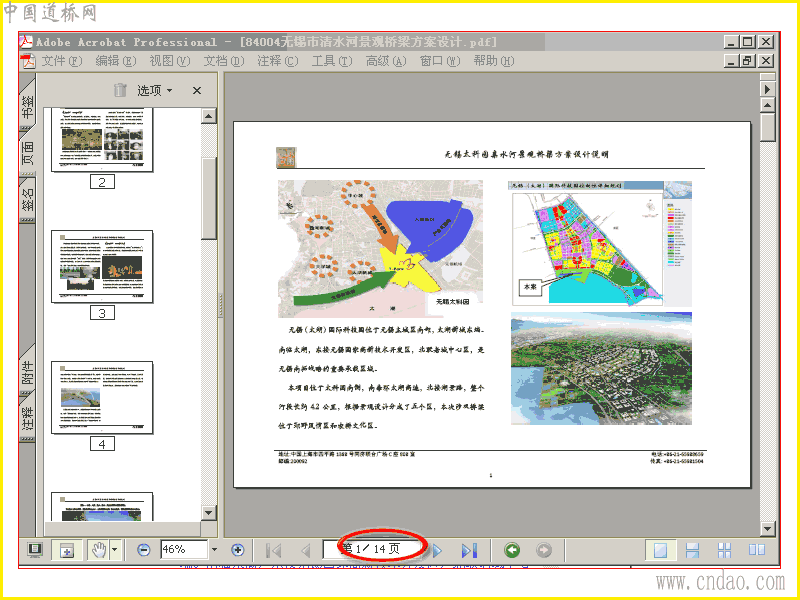Open the 文件 (F) menu

[62, 61]
